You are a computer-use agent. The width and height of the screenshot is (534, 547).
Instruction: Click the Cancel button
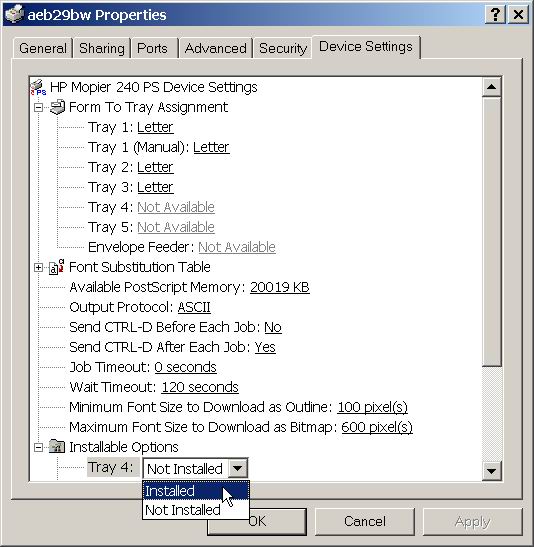[365, 521]
